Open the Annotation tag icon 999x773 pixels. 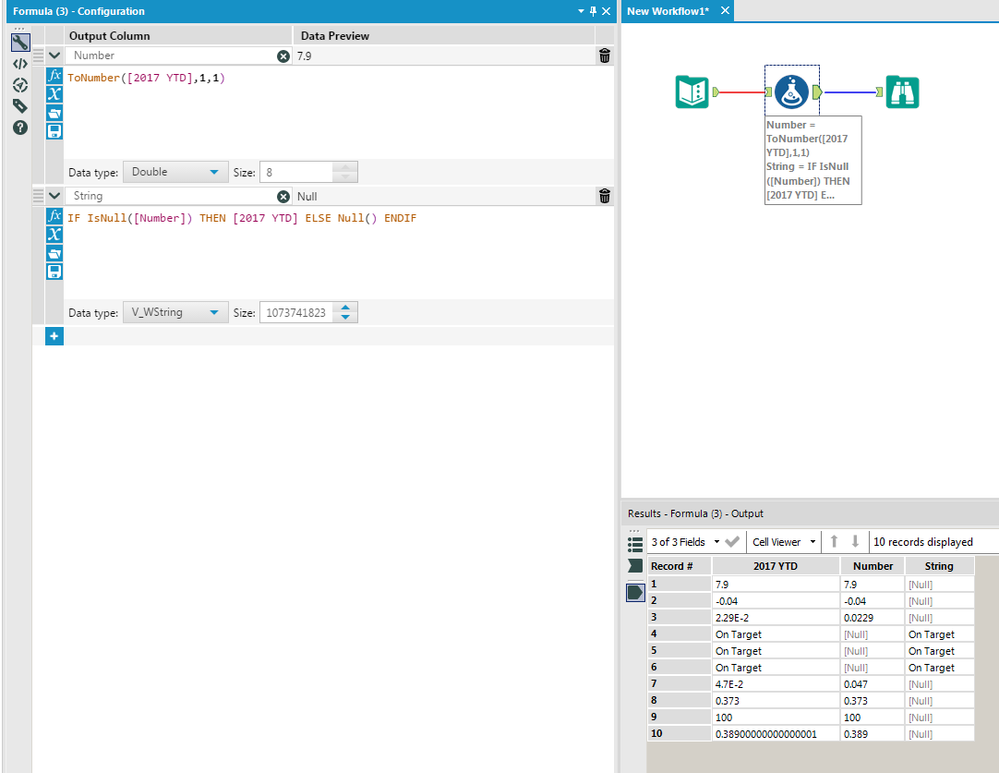[20, 106]
